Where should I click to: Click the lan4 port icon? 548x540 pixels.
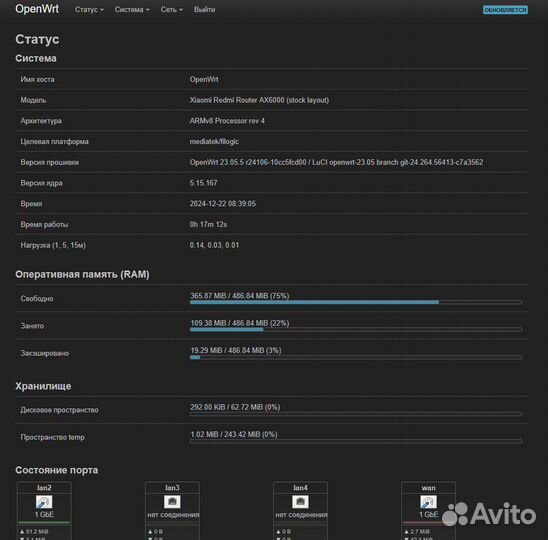click(300, 502)
